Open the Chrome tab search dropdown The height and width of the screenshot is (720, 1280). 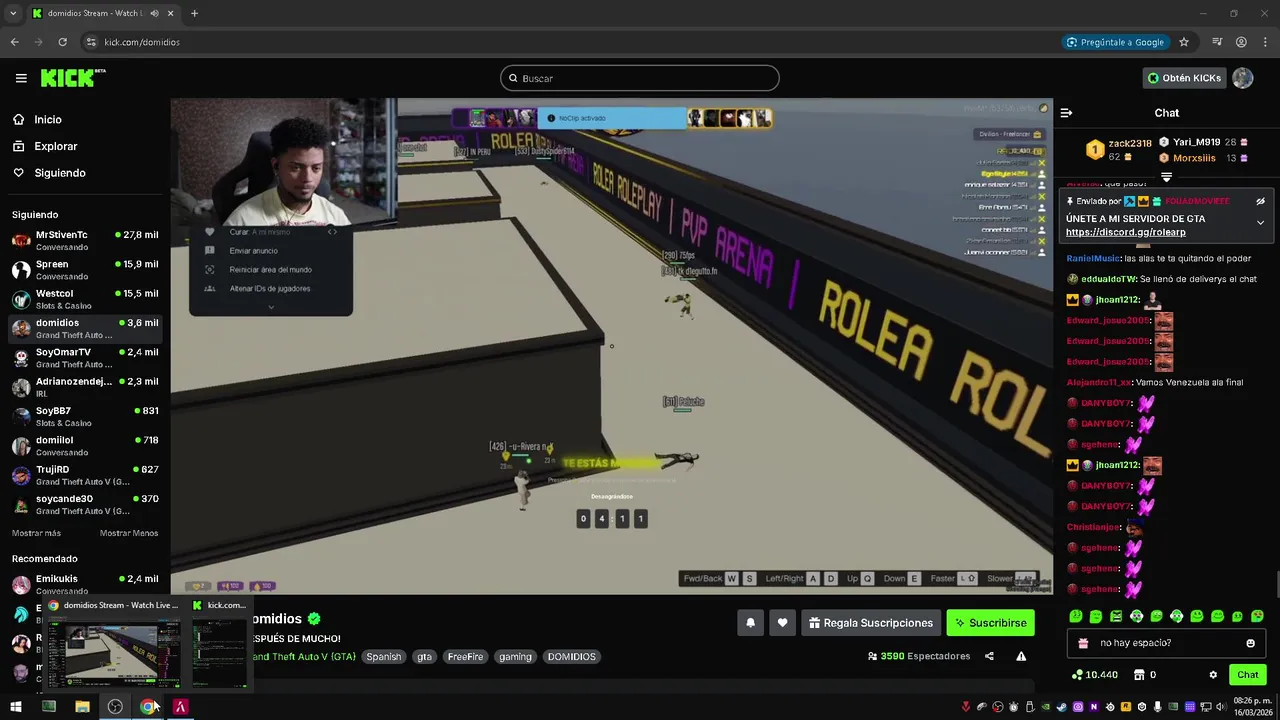click(13, 13)
